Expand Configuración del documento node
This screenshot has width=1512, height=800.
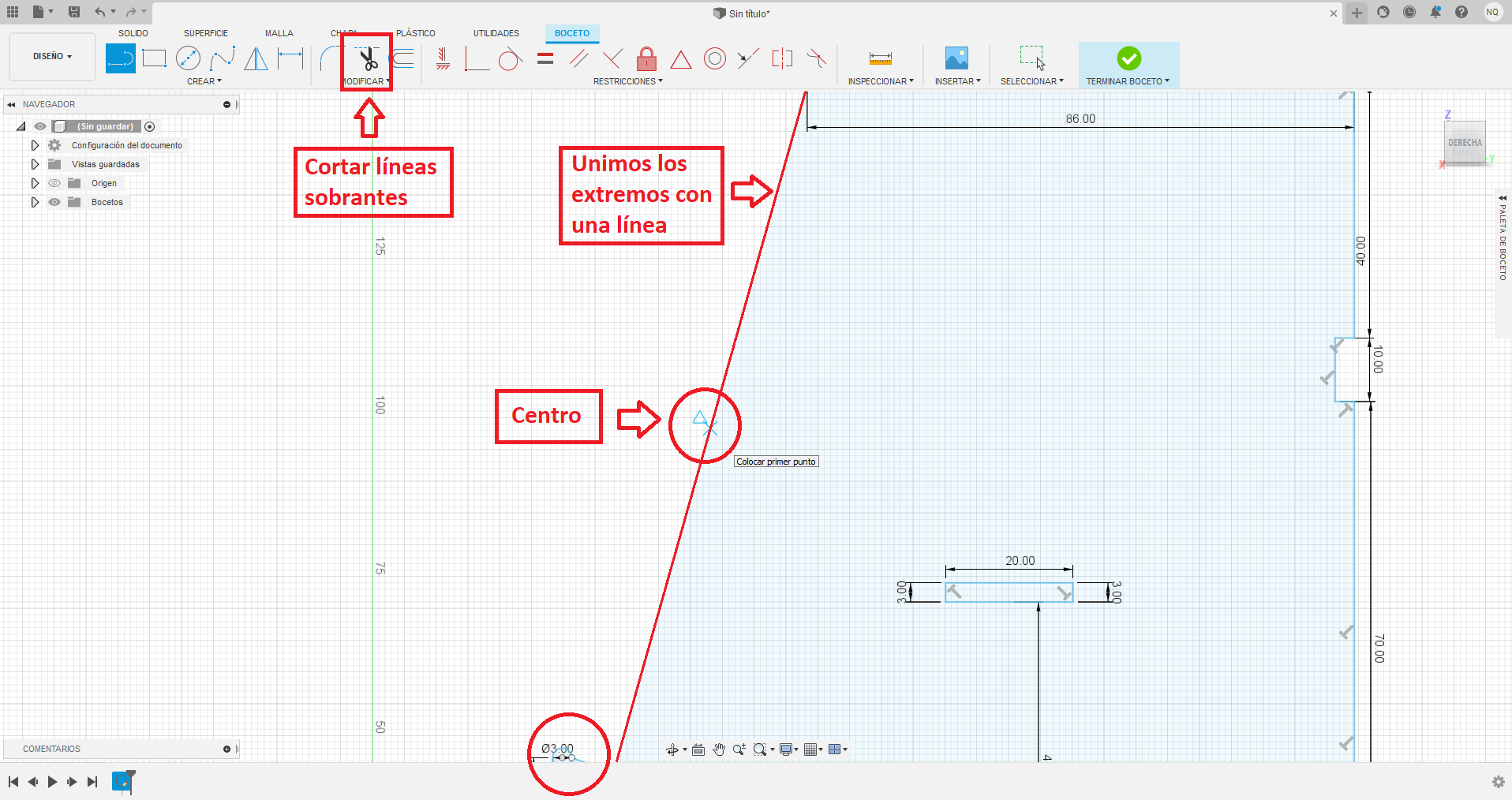pyautogui.click(x=35, y=145)
